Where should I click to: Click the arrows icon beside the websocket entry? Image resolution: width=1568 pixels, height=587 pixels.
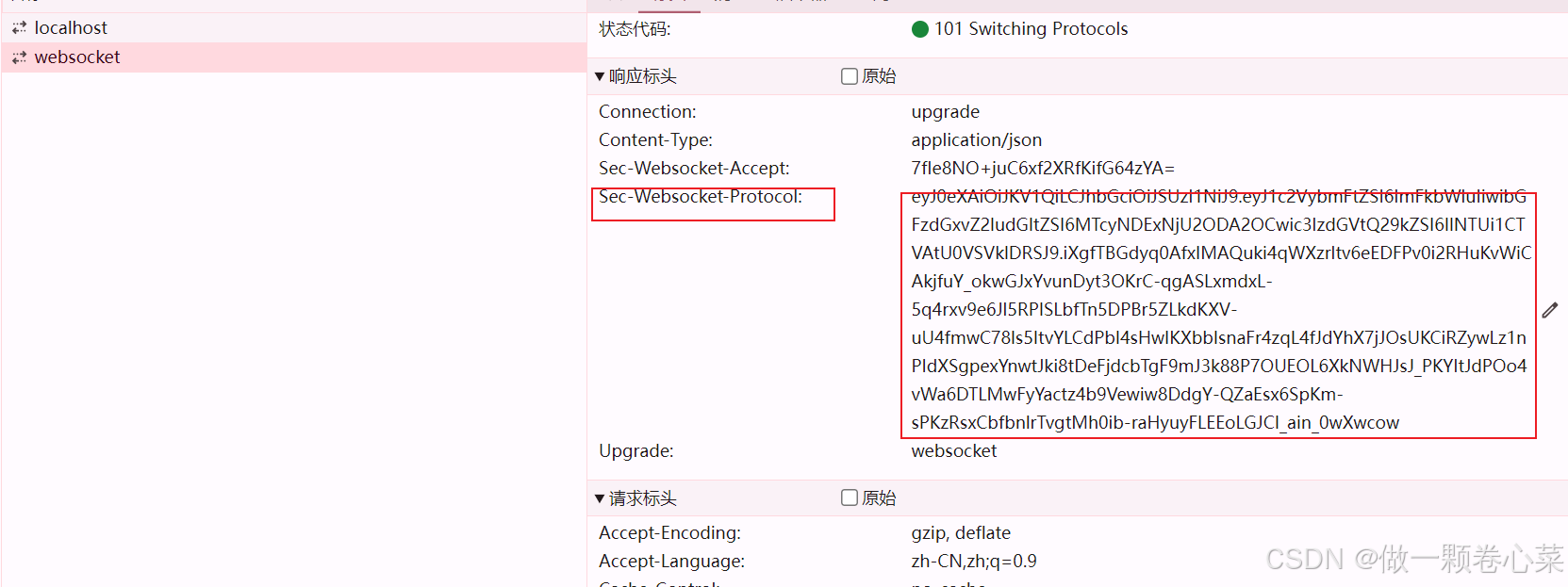coord(19,57)
